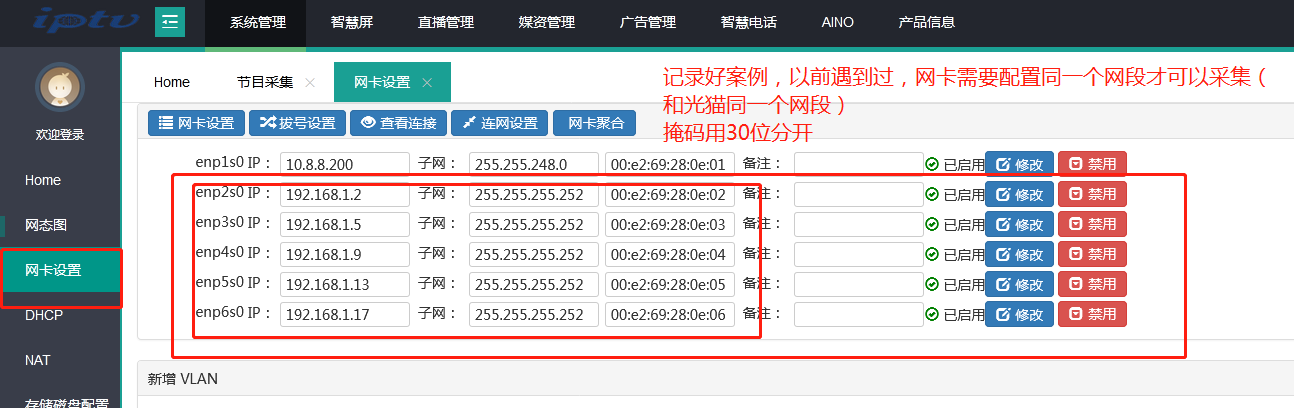Click 修改 for enp1s0 interface
Image resolution: width=1294 pixels, height=408 pixels.
click(x=1019, y=165)
